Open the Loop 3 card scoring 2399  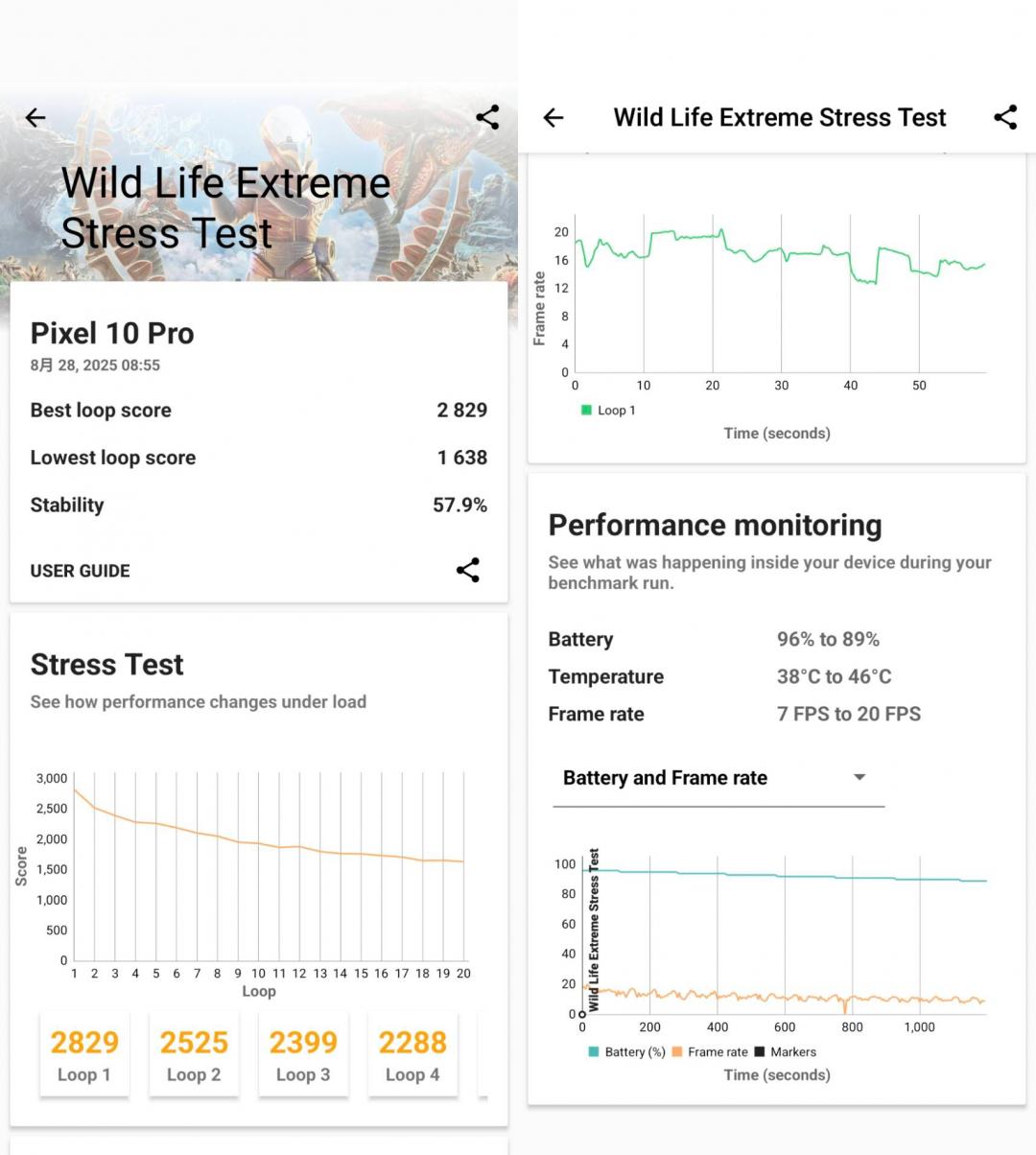click(303, 1054)
